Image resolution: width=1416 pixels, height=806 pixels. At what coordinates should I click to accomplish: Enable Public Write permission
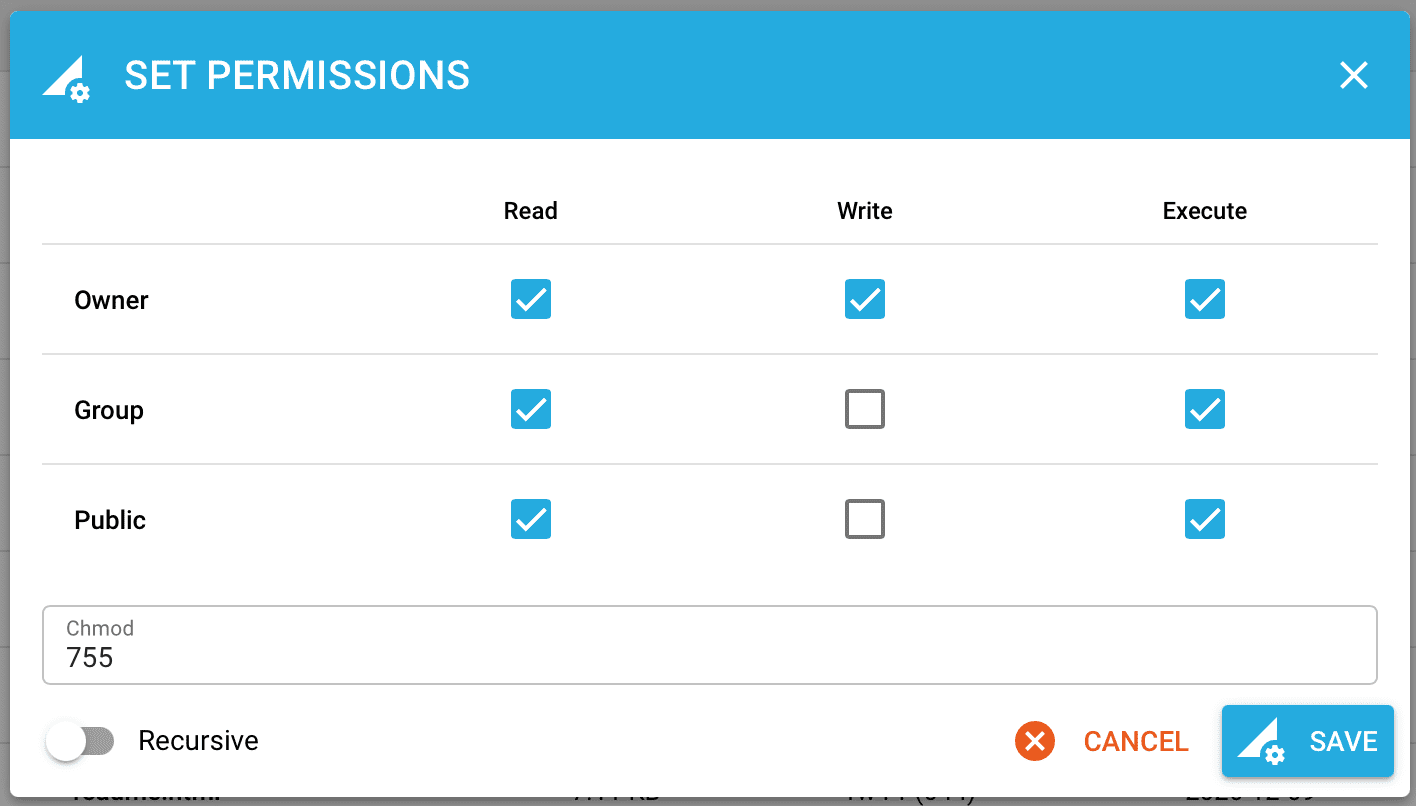(865, 519)
